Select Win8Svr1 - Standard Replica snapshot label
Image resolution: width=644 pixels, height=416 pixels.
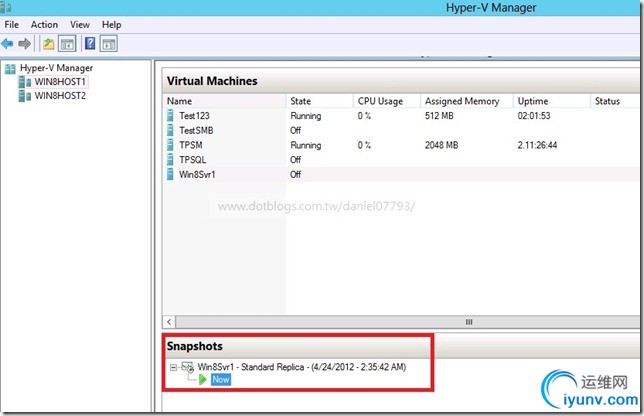click(x=302, y=367)
